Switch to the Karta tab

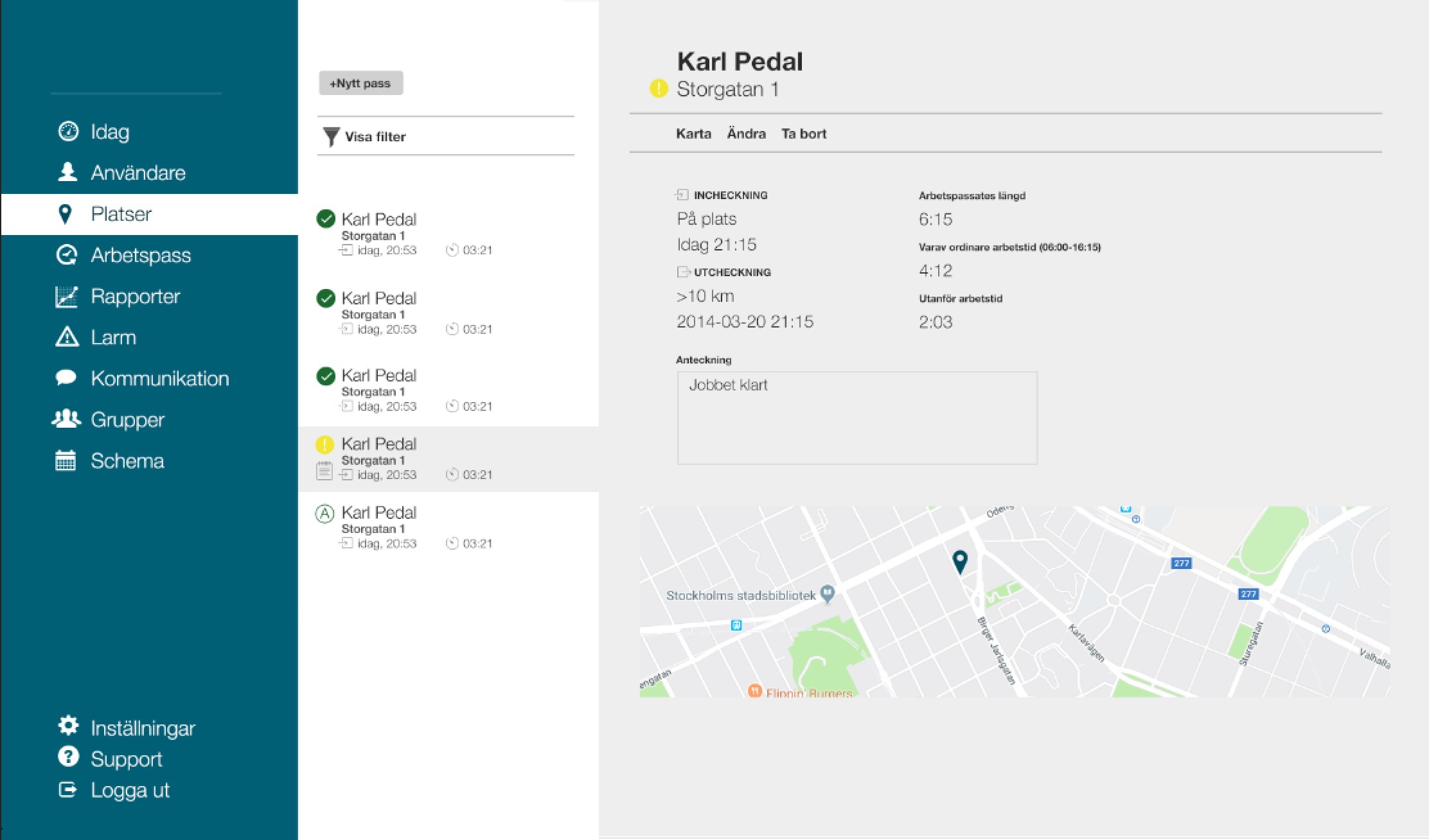point(693,134)
